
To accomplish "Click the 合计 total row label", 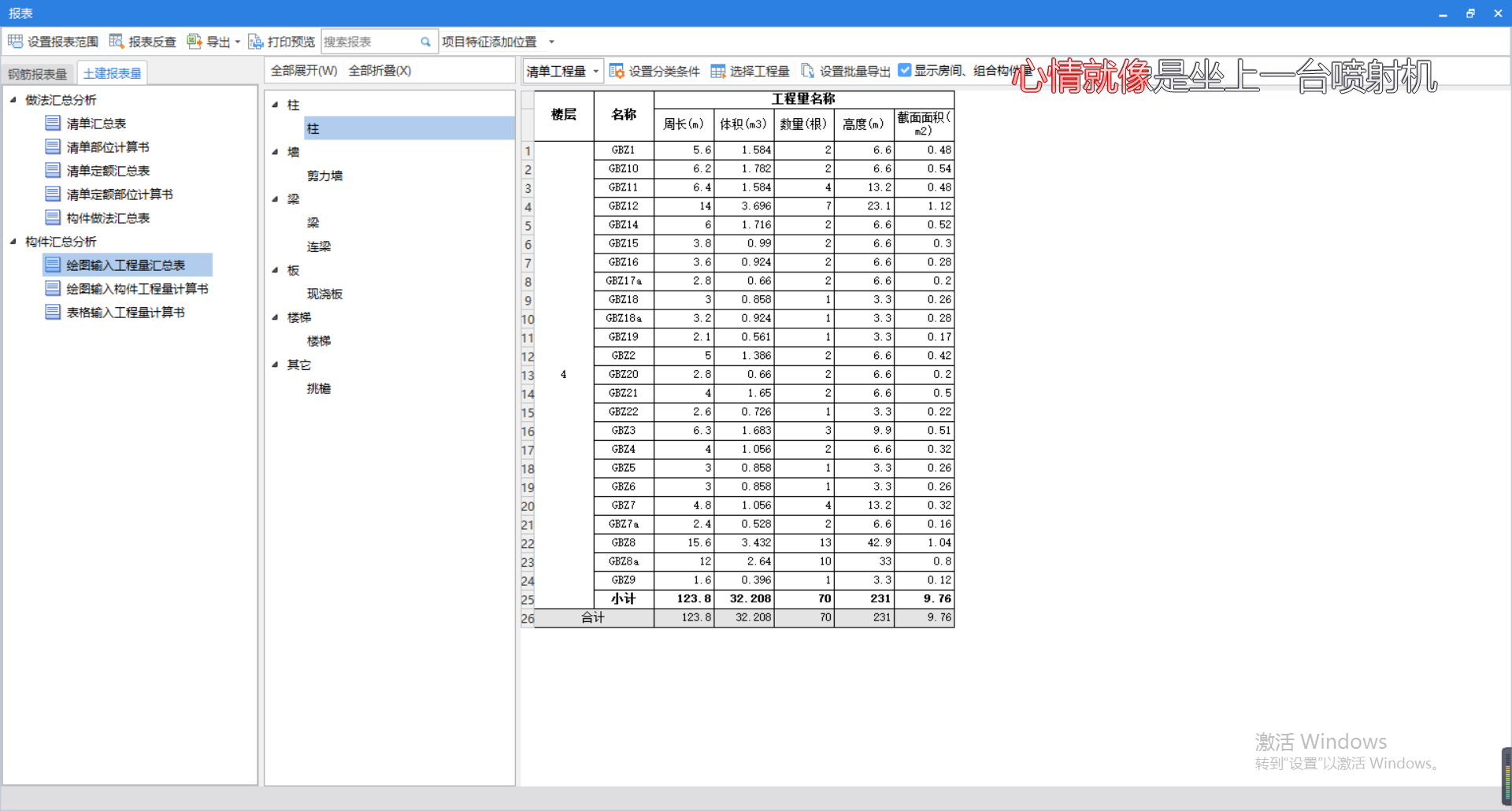I will (x=593, y=617).
